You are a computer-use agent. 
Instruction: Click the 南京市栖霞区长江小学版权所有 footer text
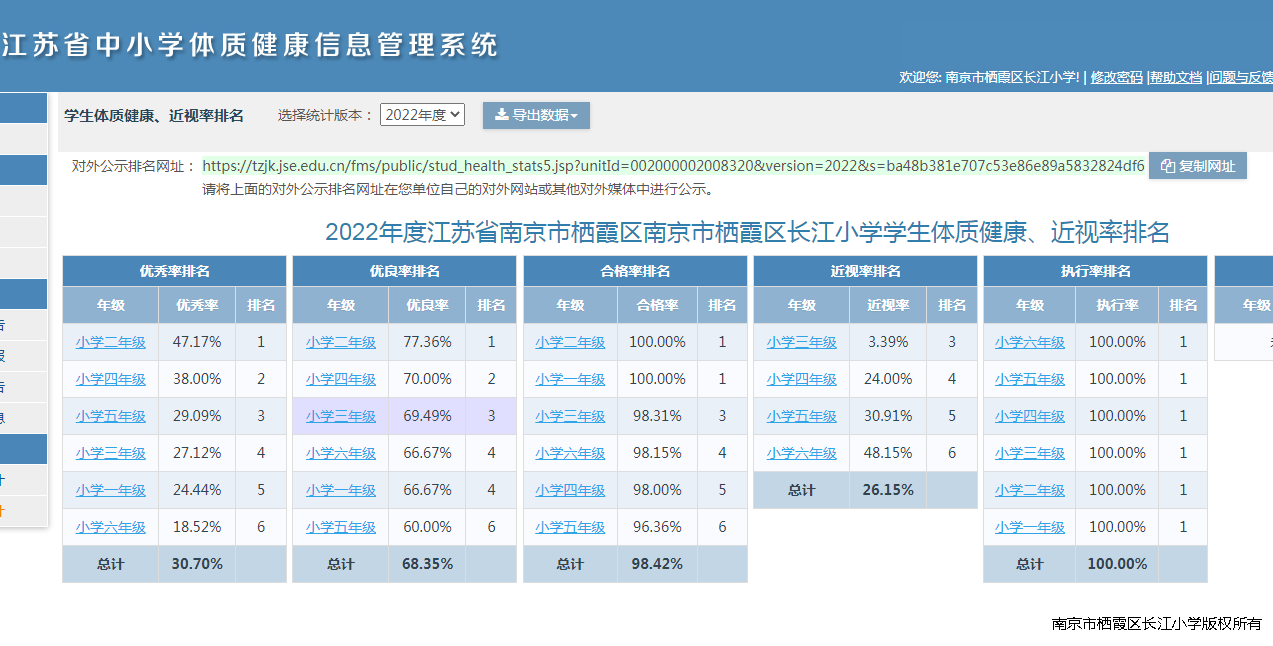point(1157,624)
